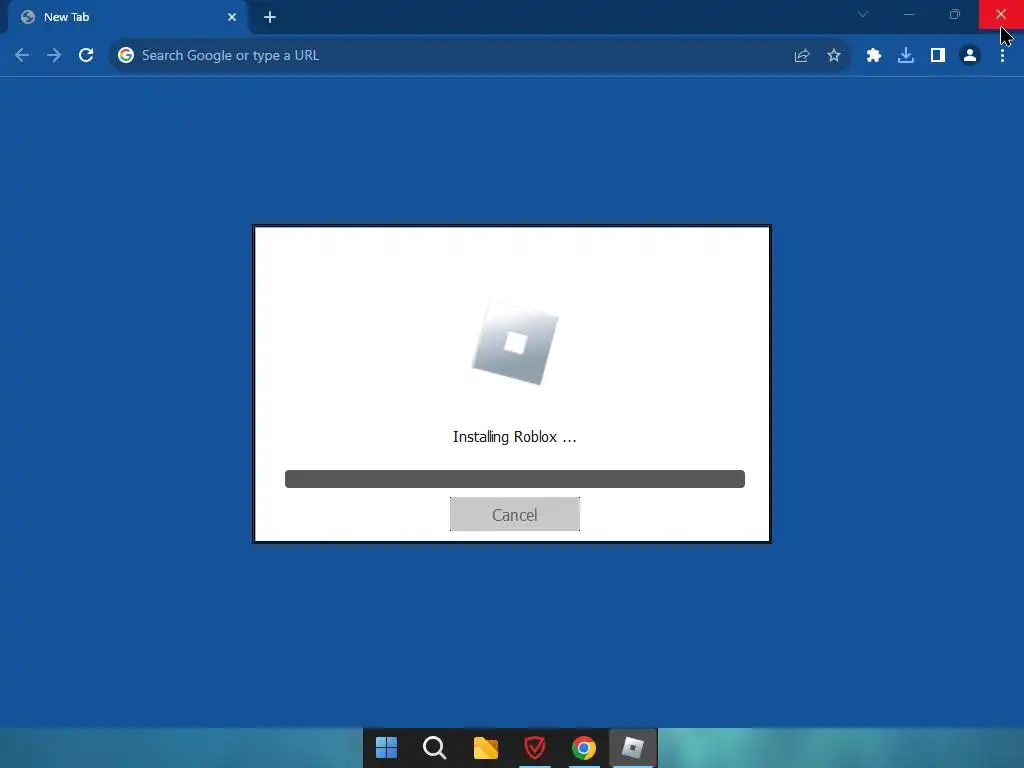Open the Windows Start menu

tap(387, 748)
